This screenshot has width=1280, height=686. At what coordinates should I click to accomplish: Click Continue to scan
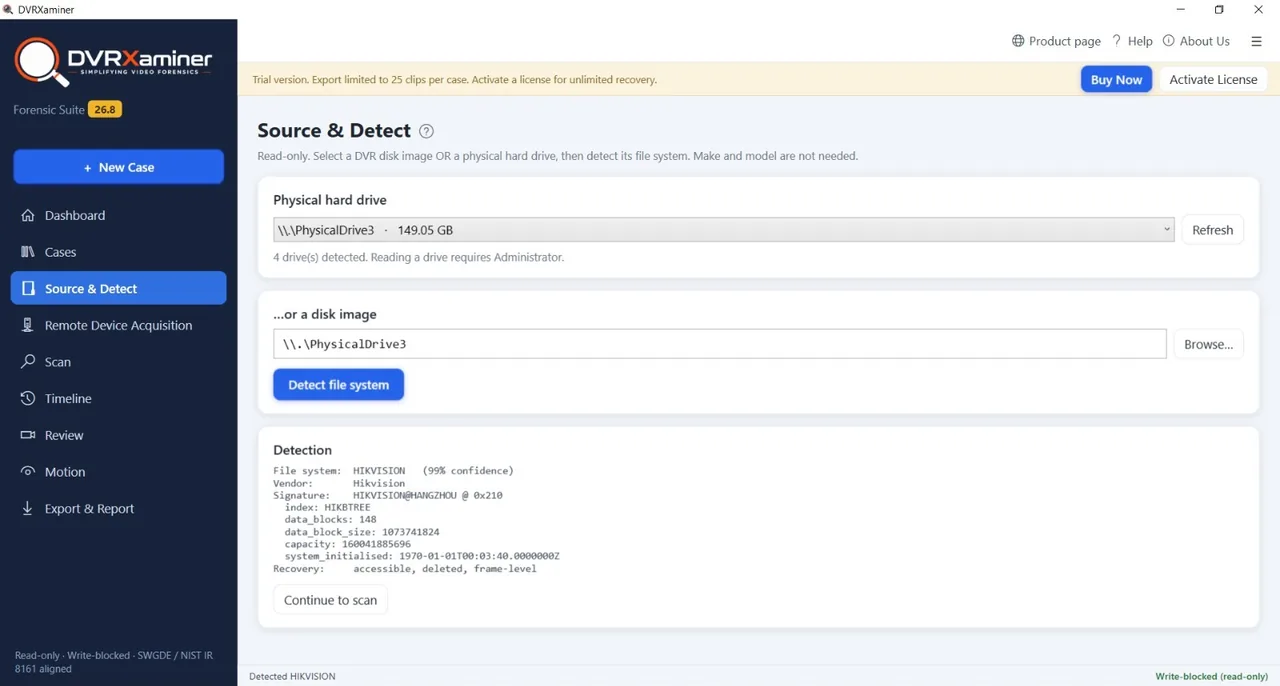pyautogui.click(x=330, y=600)
